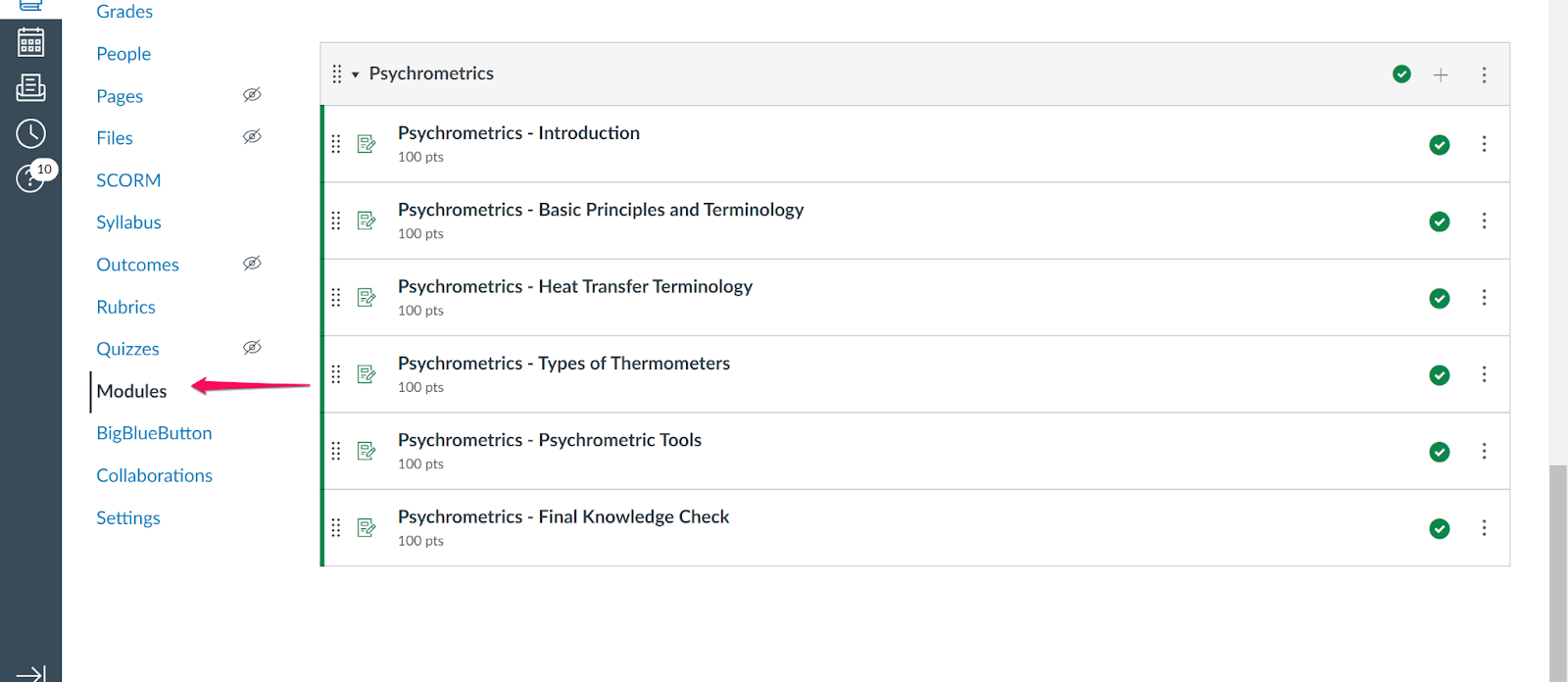Open options menu for Types of Thermometers
Image resolution: width=1568 pixels, height=682 pixels.
[x=1484, y=374]
